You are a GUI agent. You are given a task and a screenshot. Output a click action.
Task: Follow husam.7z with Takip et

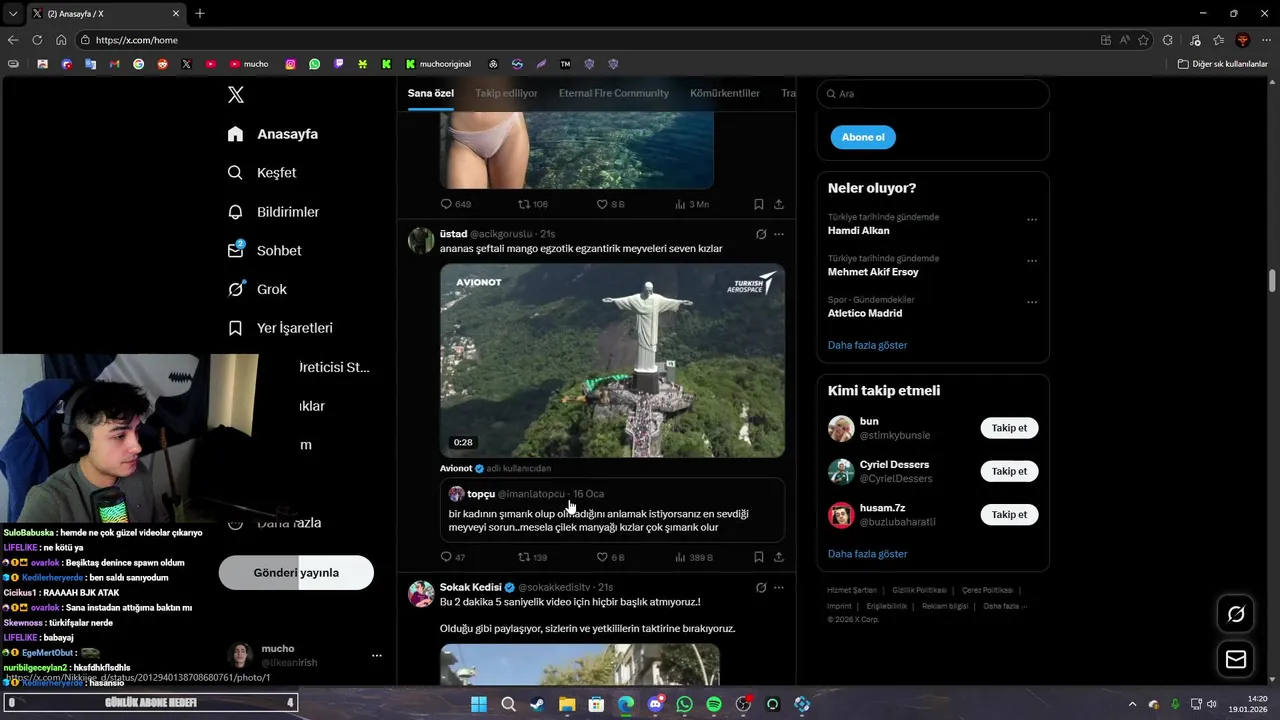point(1009,514)
